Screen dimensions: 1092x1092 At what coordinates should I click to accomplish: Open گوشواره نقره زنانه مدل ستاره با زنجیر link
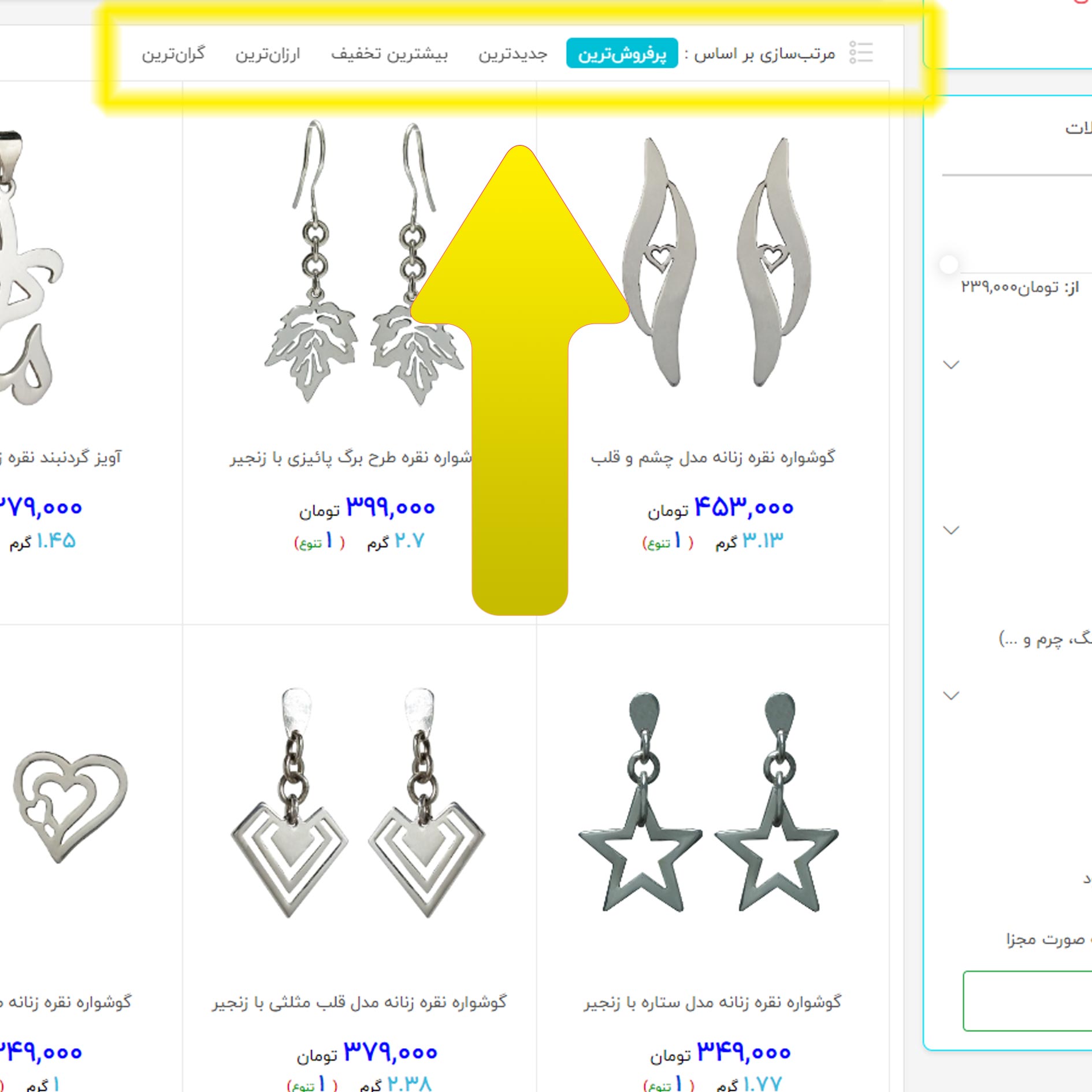point(712,1002)
